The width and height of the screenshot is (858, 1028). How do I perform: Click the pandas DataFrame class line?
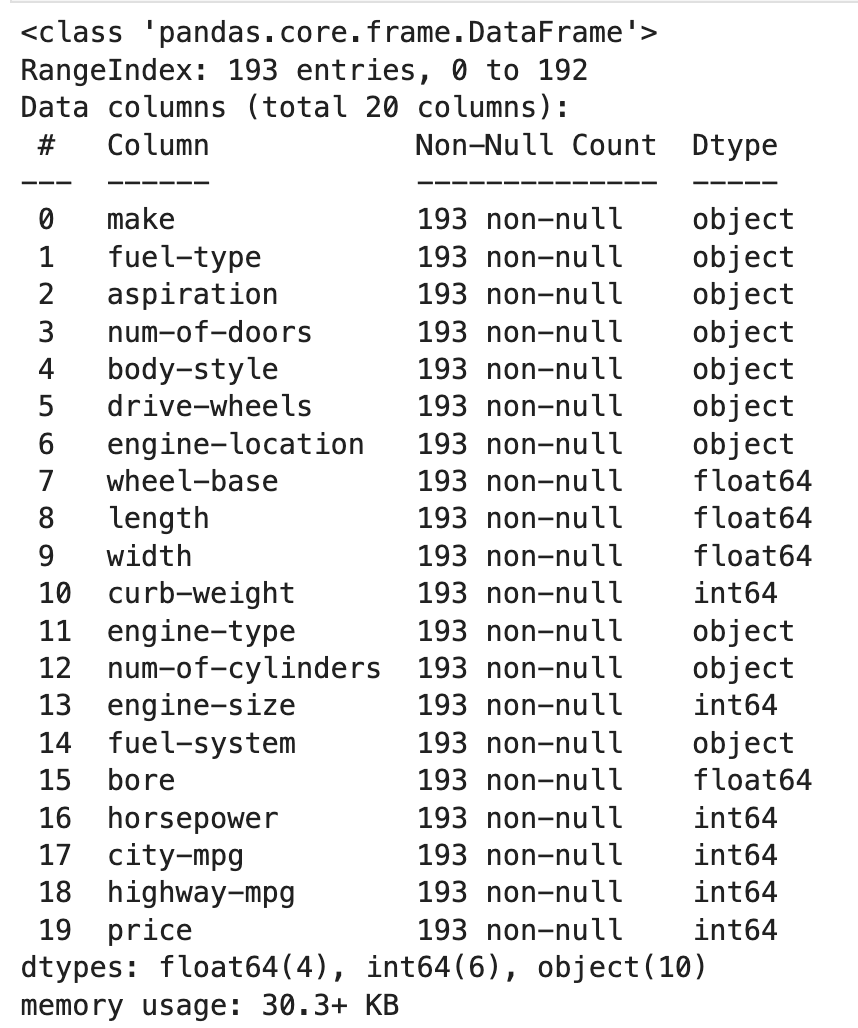click(x=339, y=33)
